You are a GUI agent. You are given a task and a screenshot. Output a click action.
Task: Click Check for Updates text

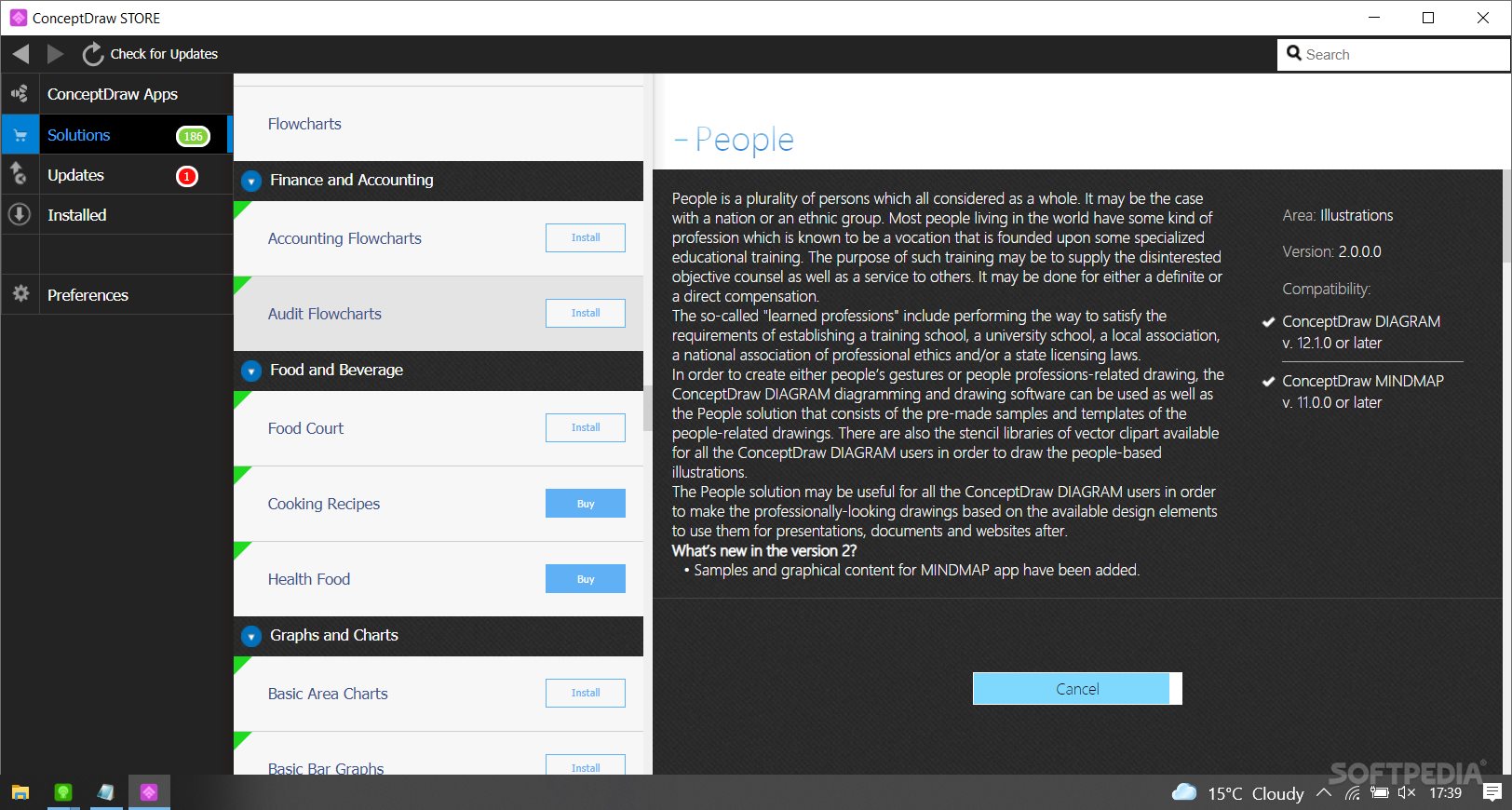pyautogui.click(x=164, y=54)
